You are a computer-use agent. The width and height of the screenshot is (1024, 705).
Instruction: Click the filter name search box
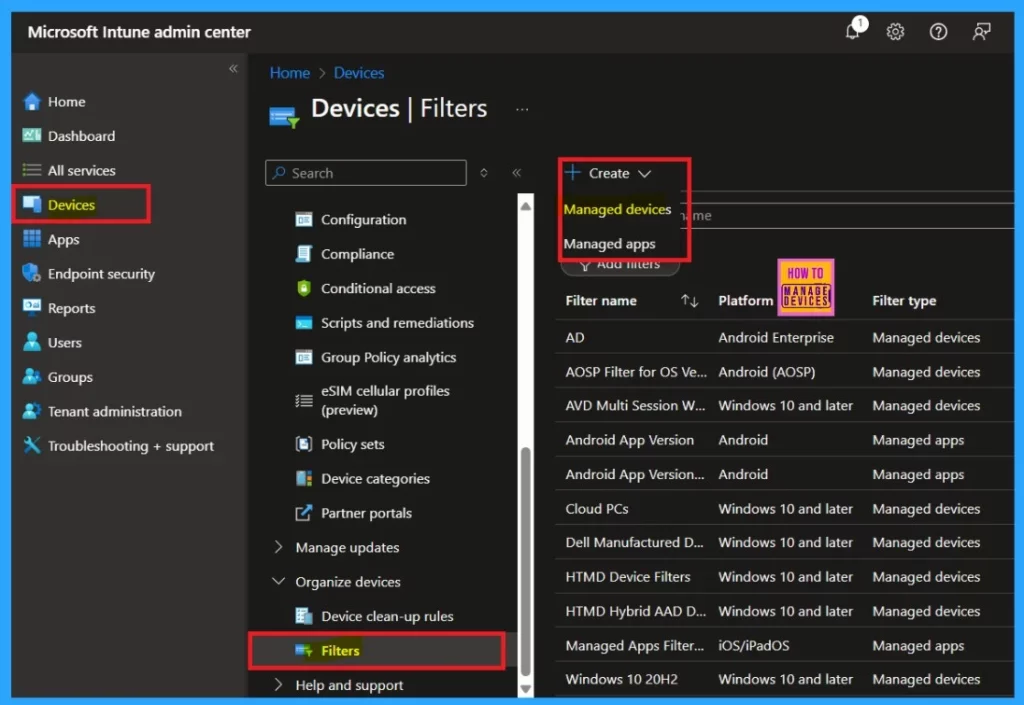[x=846, y=215]
